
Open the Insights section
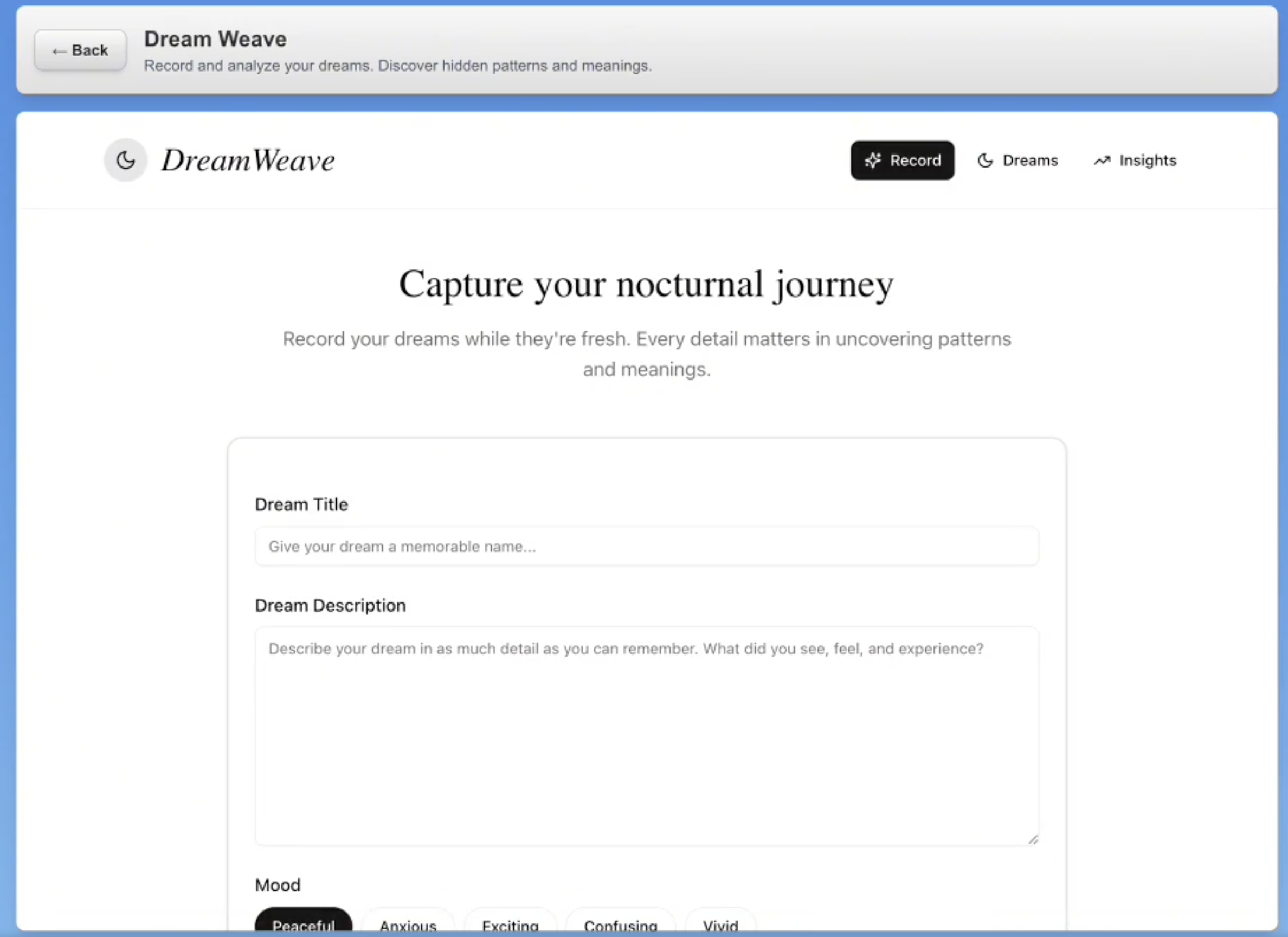coord(1135,161)
